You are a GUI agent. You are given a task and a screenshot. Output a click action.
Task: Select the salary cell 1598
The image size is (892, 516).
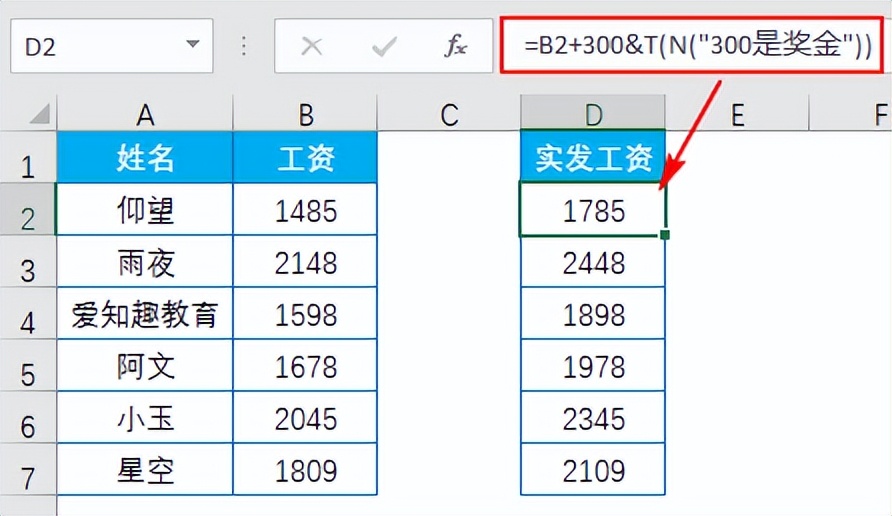(305, 313)
